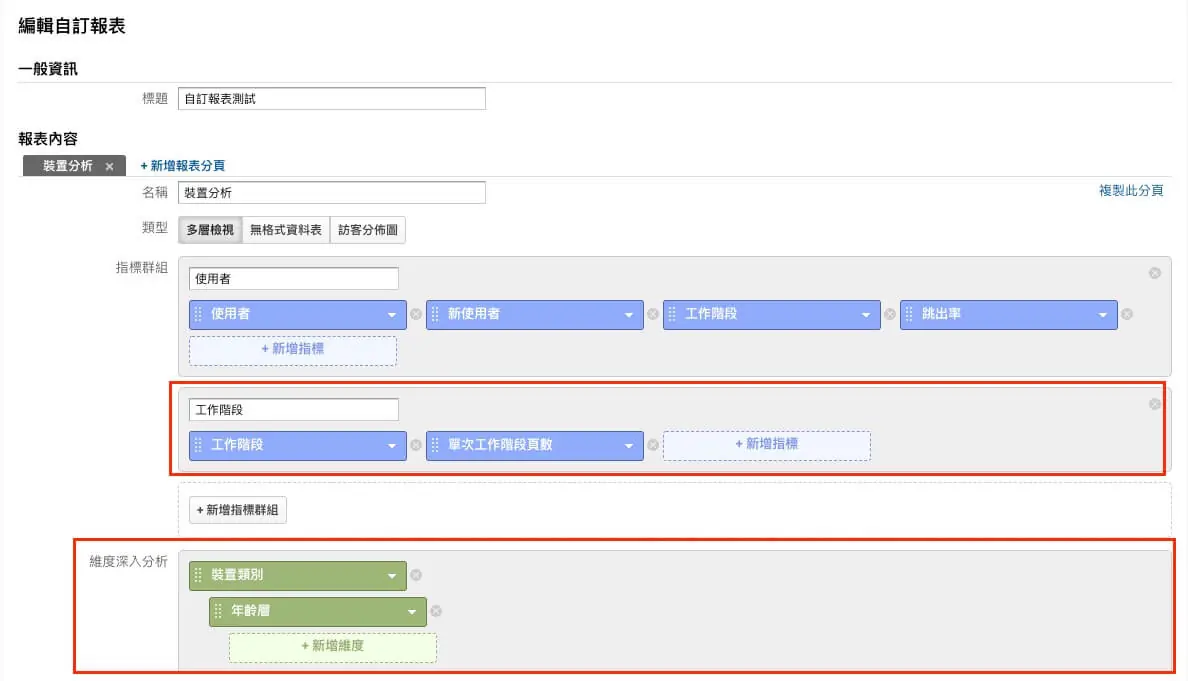
Task: Remove the 年齡層 dimension with its x icon
Action: point(436,611)
